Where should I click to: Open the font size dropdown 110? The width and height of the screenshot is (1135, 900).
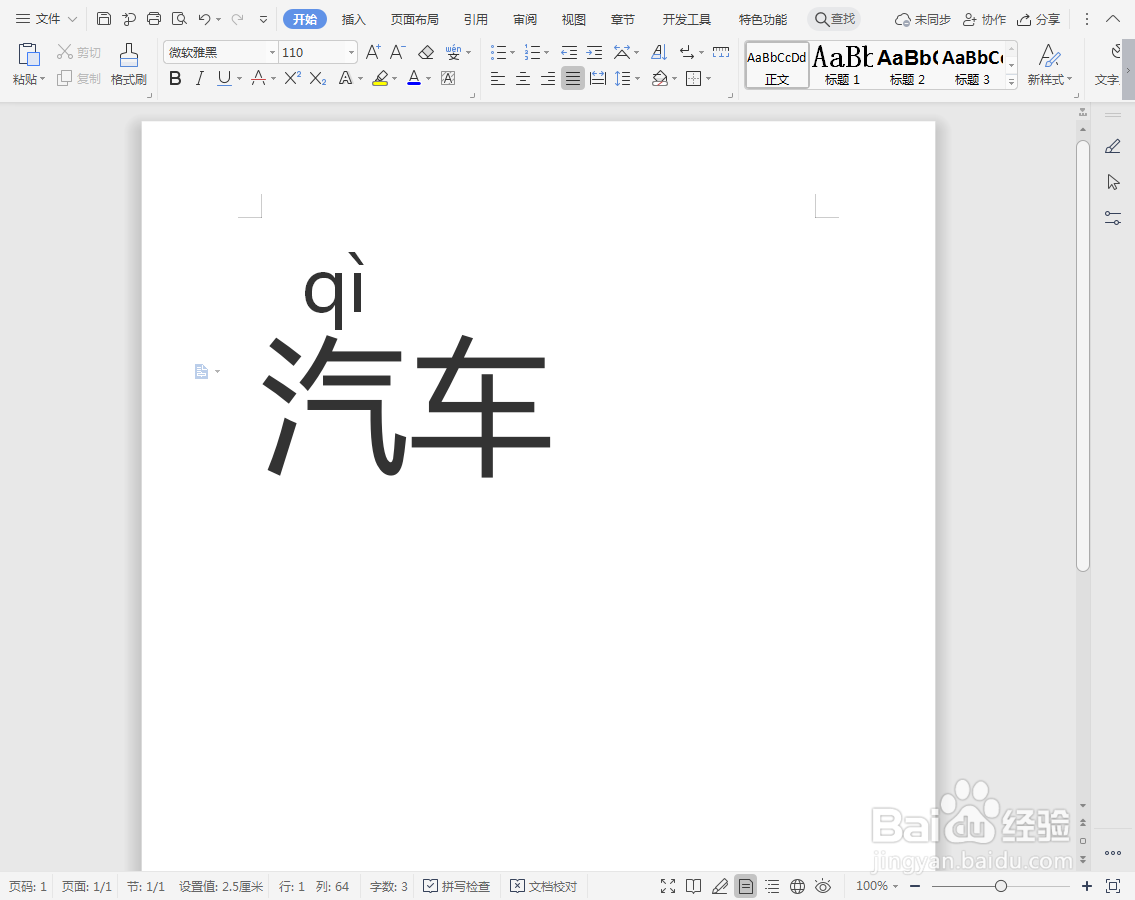[351, 52]
